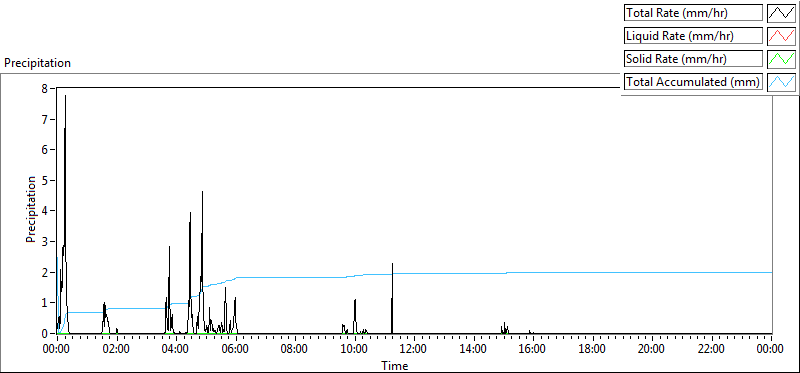Click the 14:00 time axis tick label
This screenshot has height=373, width=800.
point(474,350)
